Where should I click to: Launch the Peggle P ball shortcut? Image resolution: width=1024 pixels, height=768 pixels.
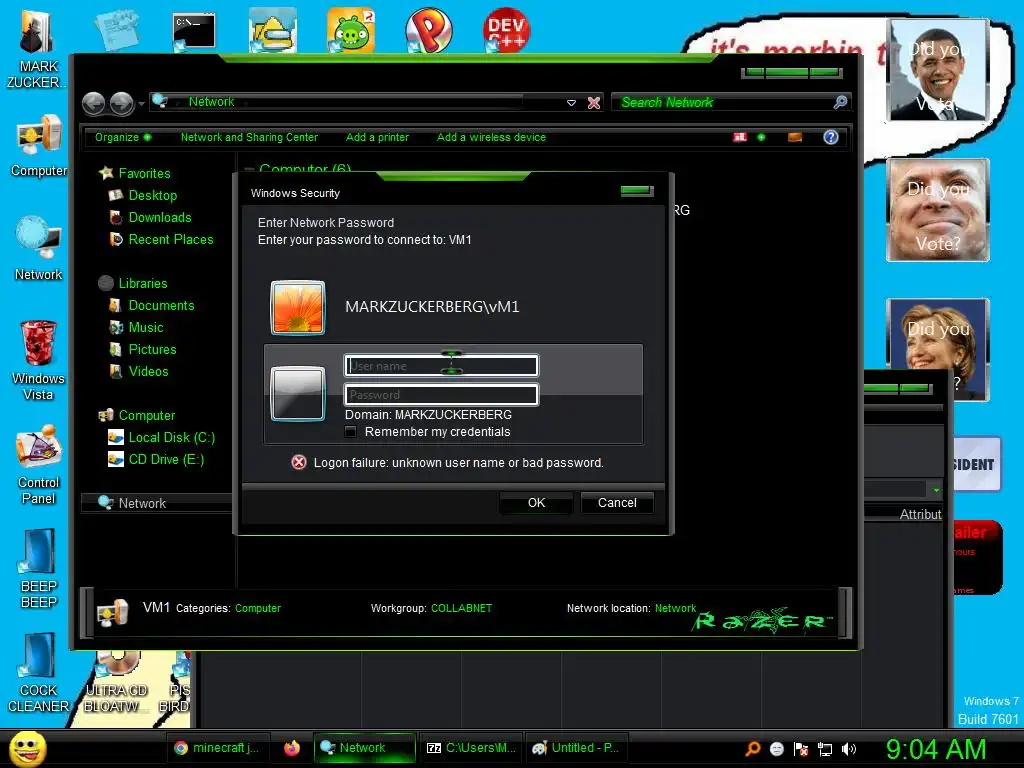[x=428, y=30]
